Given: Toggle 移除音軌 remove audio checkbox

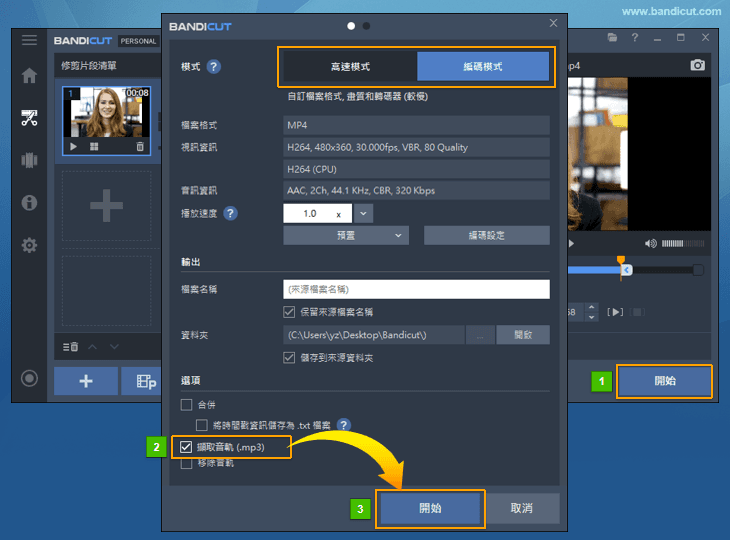Looking at the screenshot, I should click(186, 463).
